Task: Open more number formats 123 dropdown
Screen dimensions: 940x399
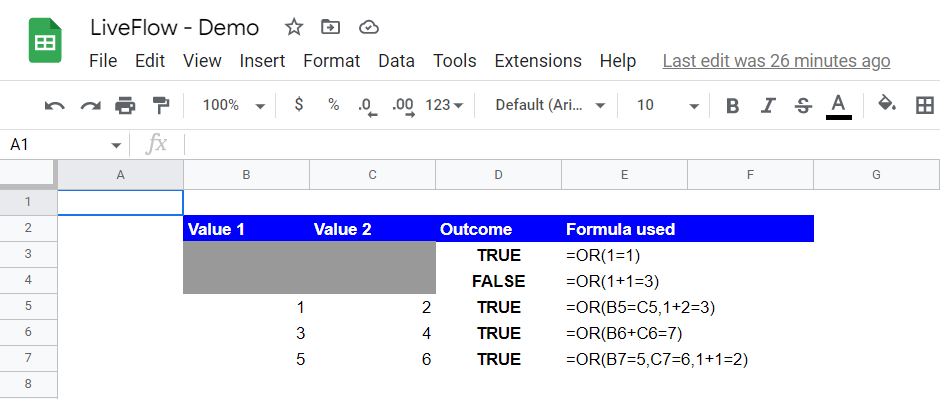Action: click(x=444, y=105)
